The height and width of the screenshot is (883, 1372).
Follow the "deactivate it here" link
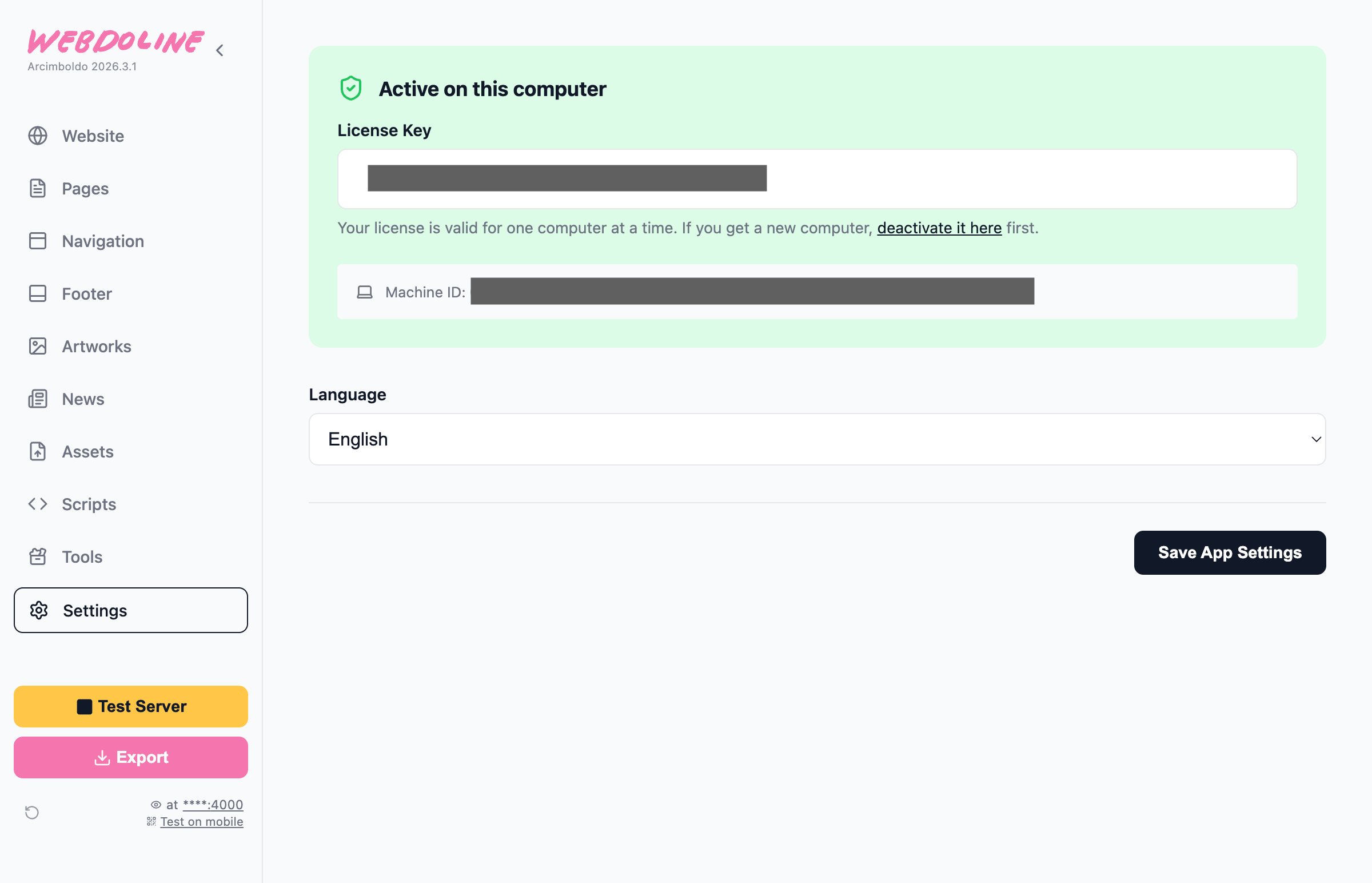click(939, 228)
